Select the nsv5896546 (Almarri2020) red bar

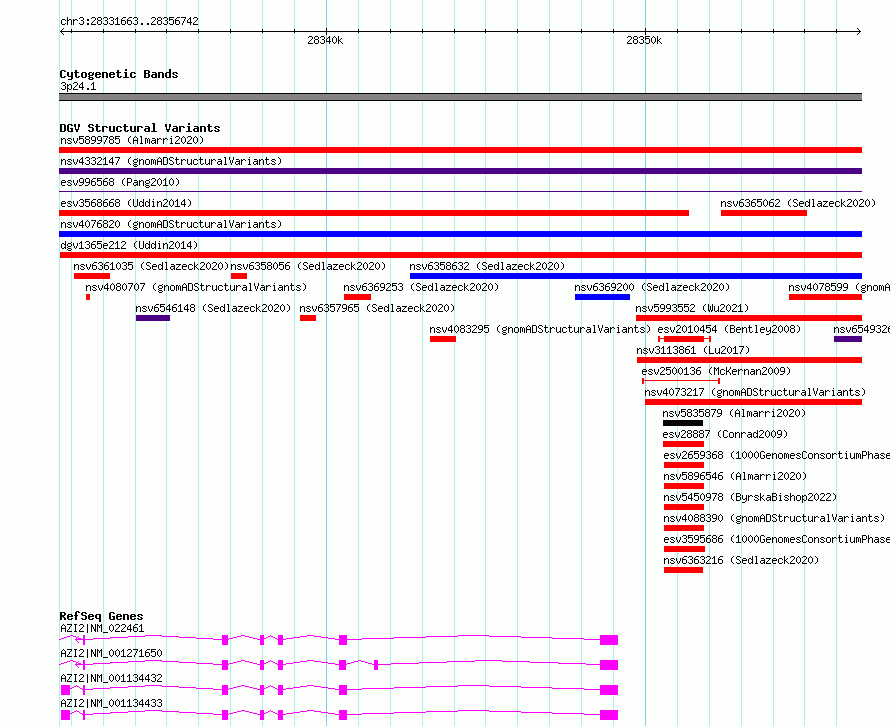click(683, 486)
